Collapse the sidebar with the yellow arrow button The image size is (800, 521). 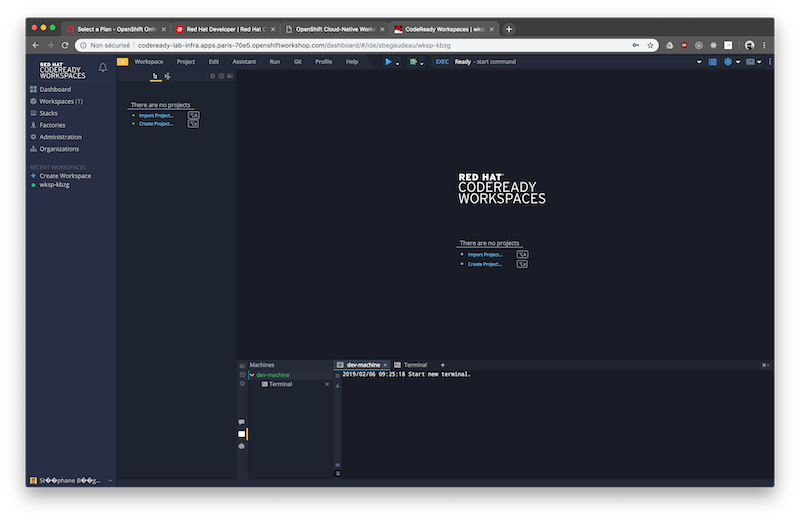pyautogui.click(x=122, y=62)
